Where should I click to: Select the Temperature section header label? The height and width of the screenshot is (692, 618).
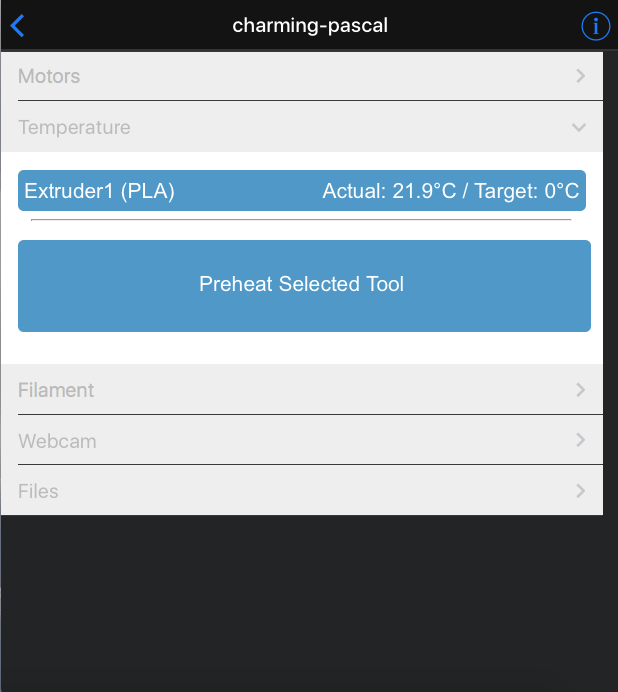pyautogui.click(x=74, y=128)
